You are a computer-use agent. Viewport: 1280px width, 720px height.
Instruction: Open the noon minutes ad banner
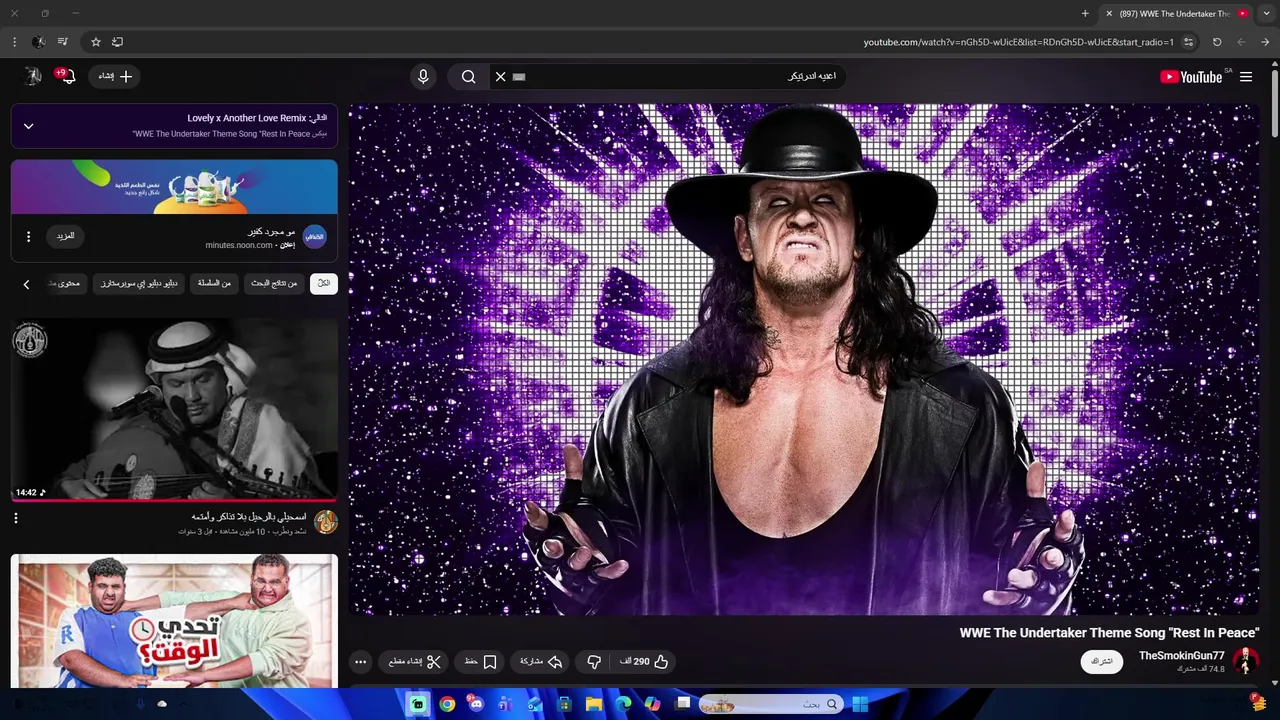(x=174, y=187)
